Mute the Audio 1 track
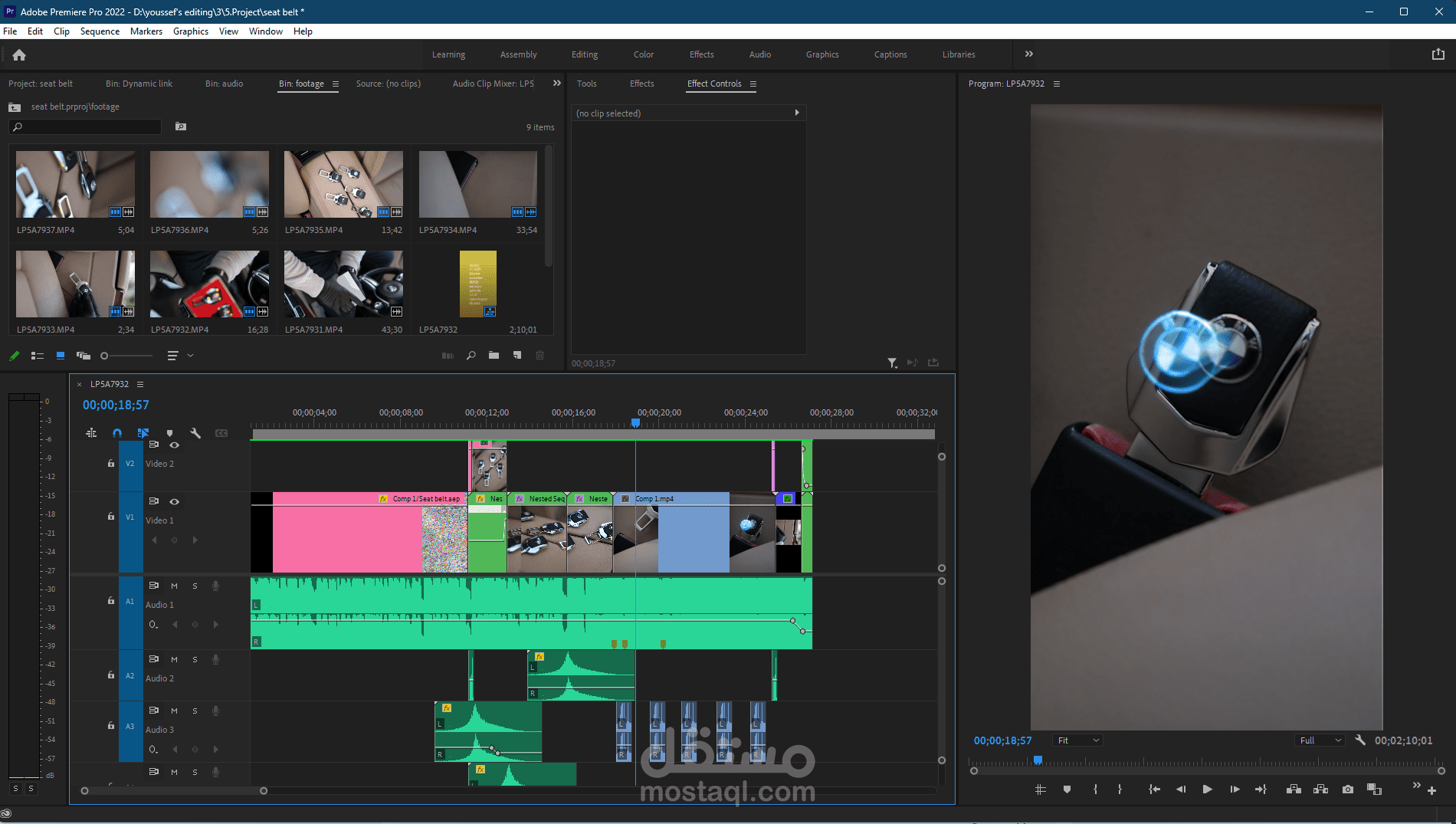The width and height of the screenshot is (1456, 824). point(174,586)
